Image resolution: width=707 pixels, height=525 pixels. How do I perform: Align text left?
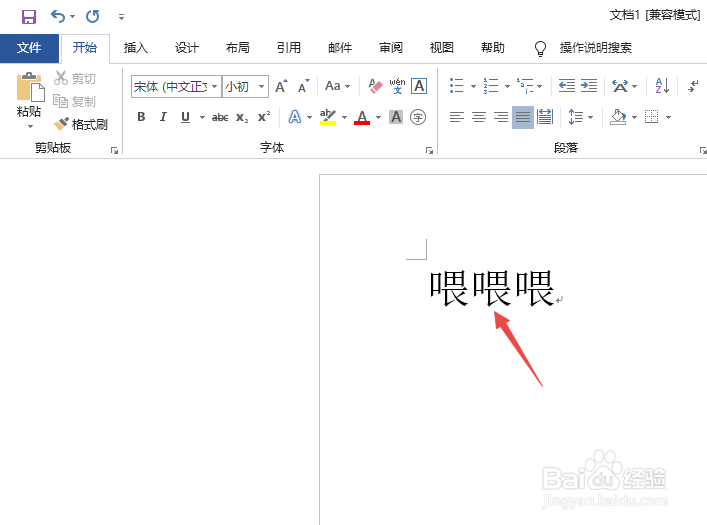[x=456, y=117]
